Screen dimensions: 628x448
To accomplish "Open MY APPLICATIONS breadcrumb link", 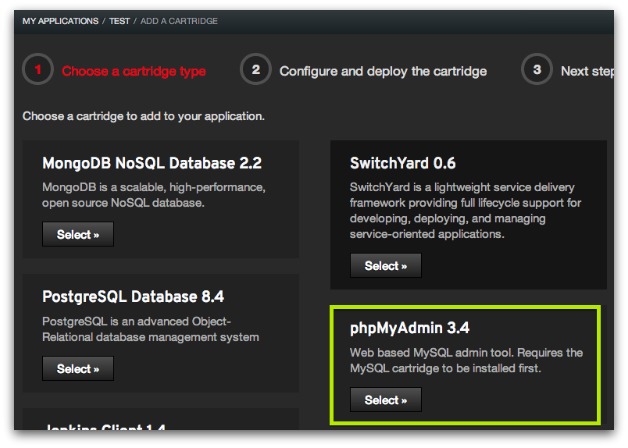I will coord(60,21).
